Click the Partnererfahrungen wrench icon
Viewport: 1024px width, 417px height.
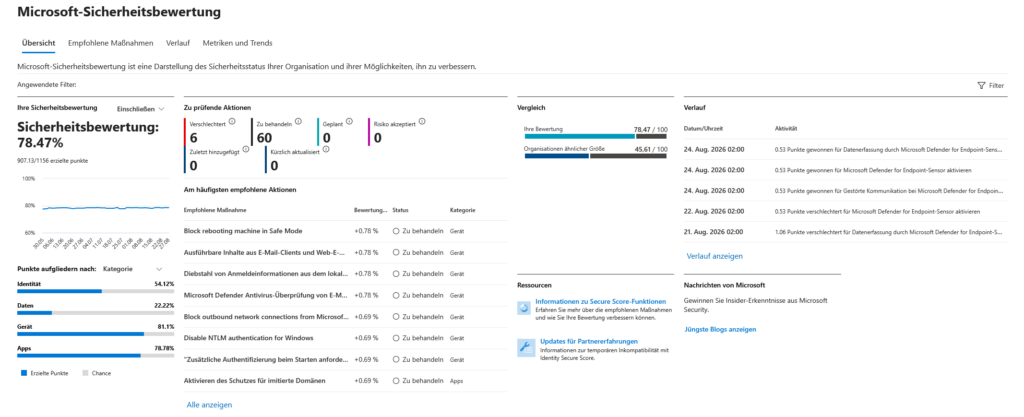coord(526,347)
